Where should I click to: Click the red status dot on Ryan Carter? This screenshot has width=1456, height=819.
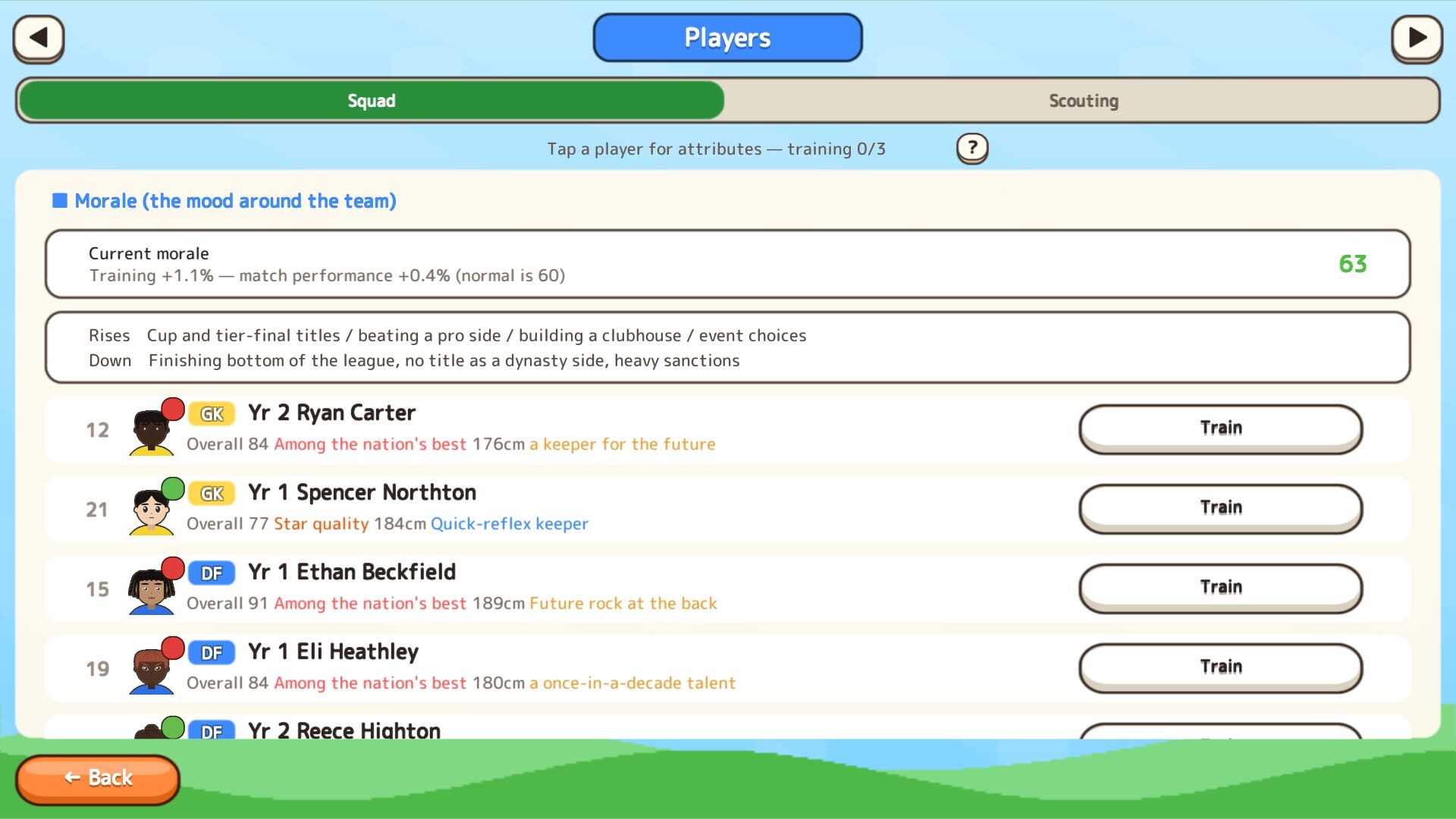173,409
